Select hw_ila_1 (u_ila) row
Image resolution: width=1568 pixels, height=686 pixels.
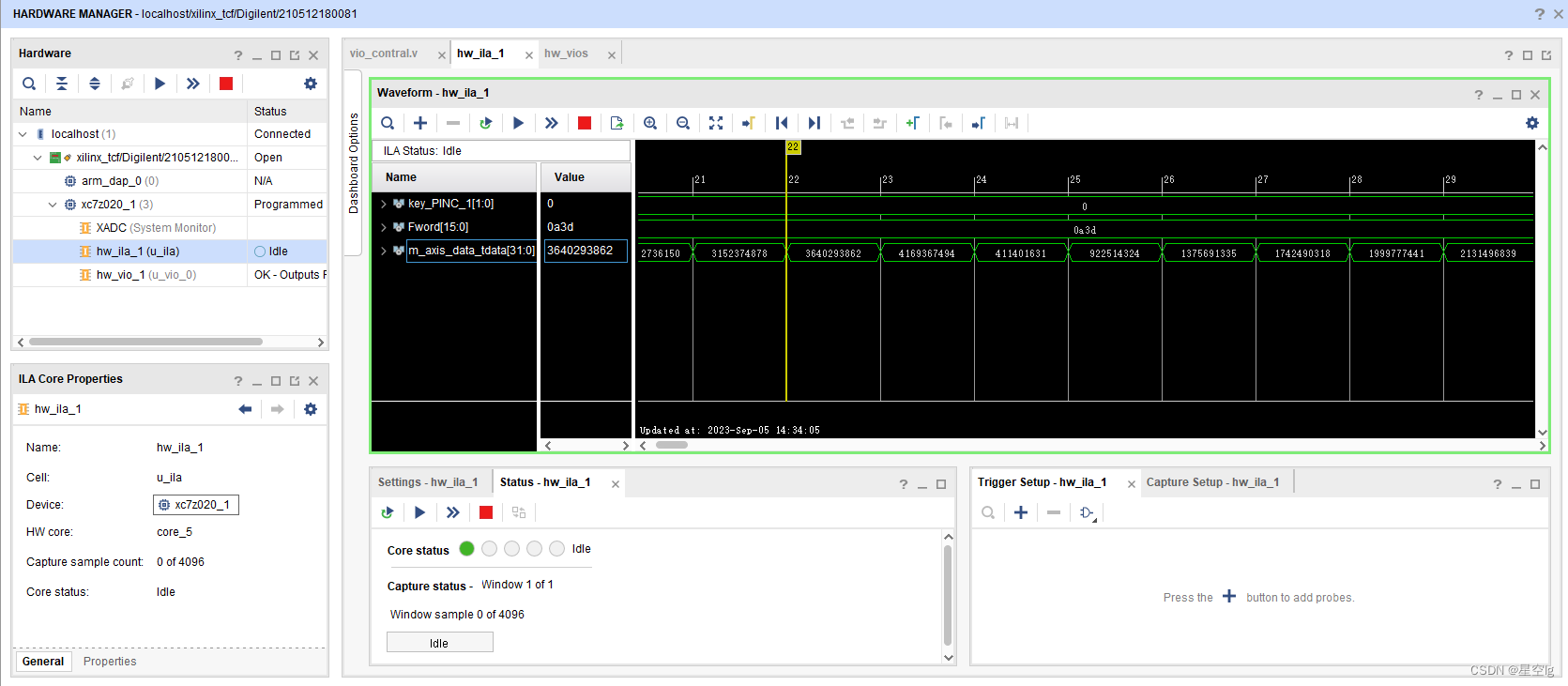click(x=170, y=252)
